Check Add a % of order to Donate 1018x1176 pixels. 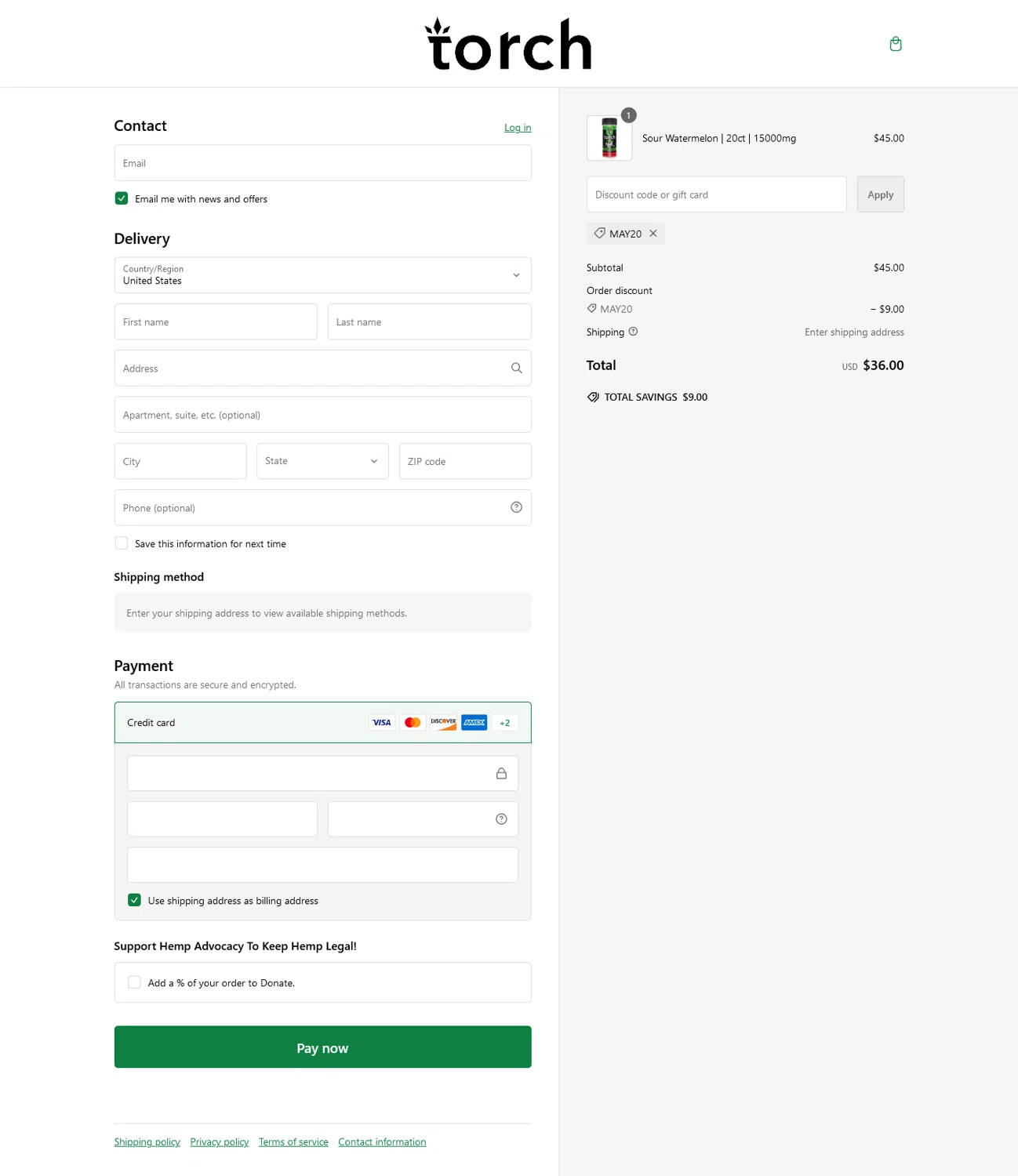point(134,982)
